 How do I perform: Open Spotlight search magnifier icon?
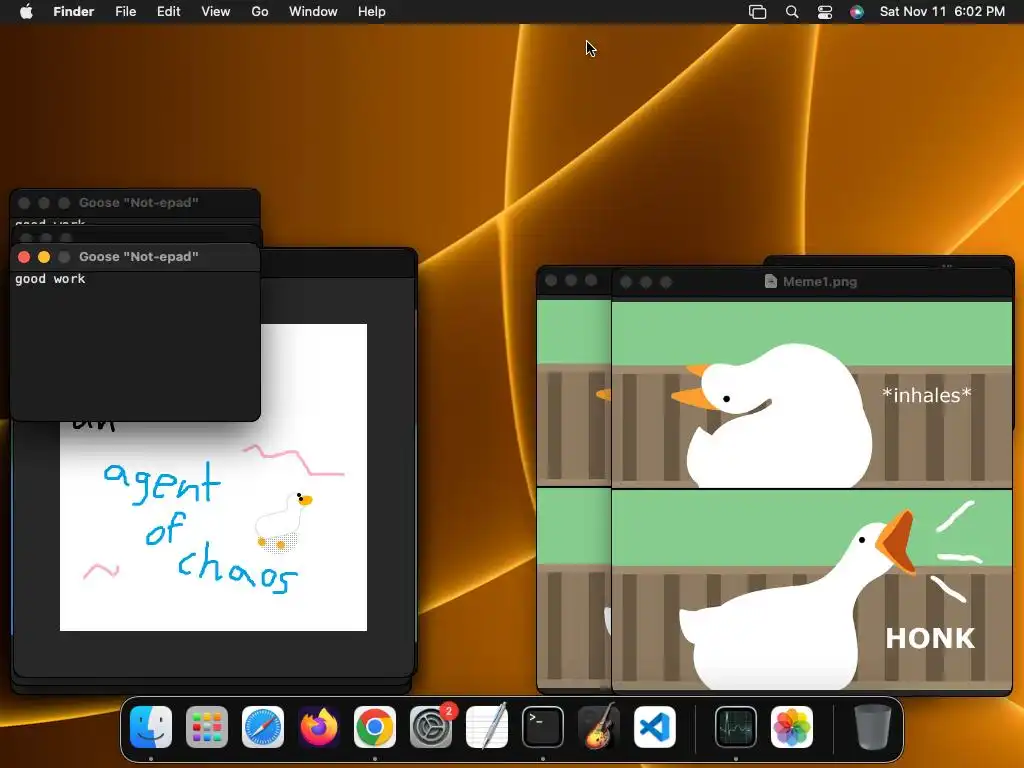click(x=792, y=12)
